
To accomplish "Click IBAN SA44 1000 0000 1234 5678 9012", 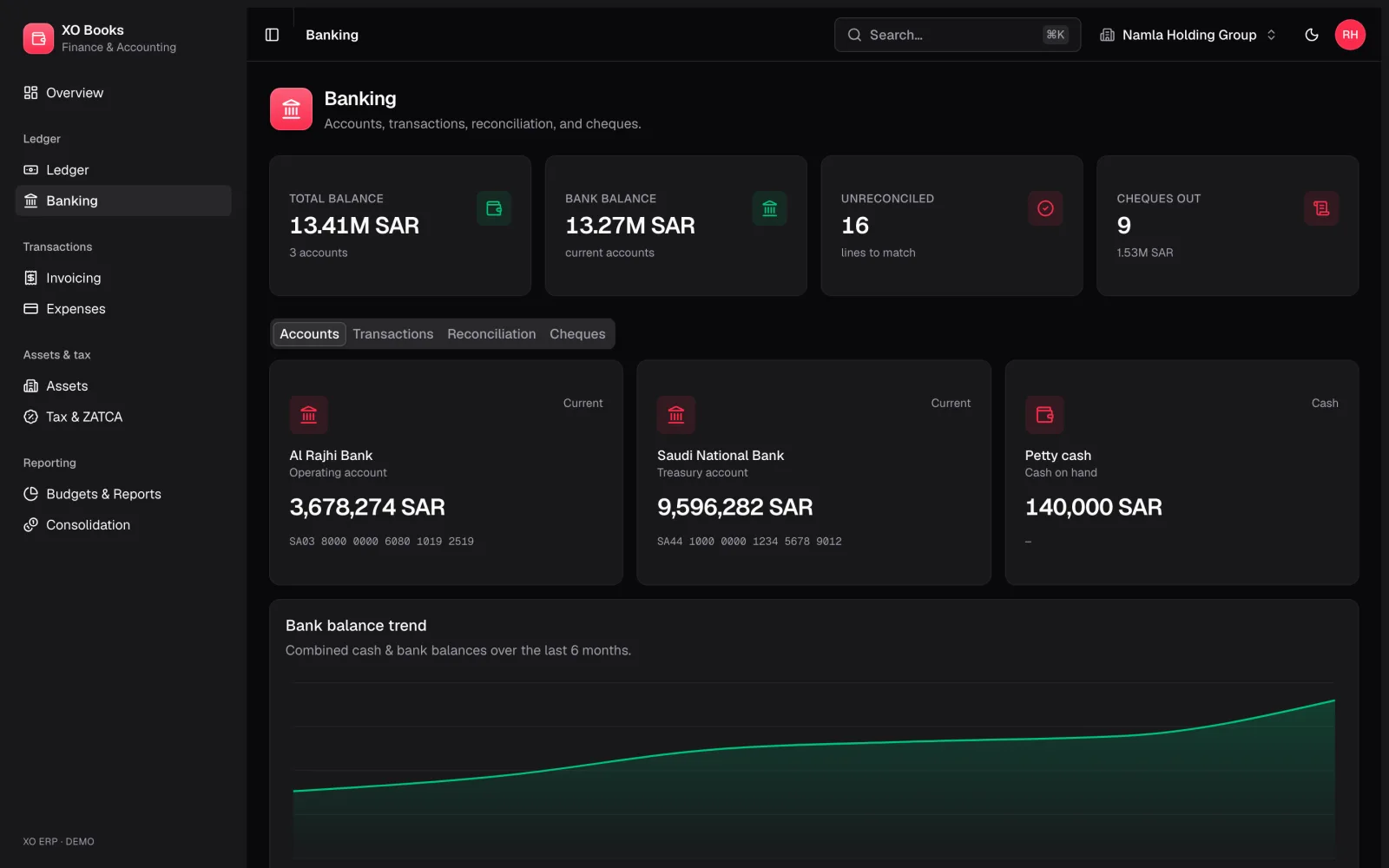I will [x=749, y=542].
